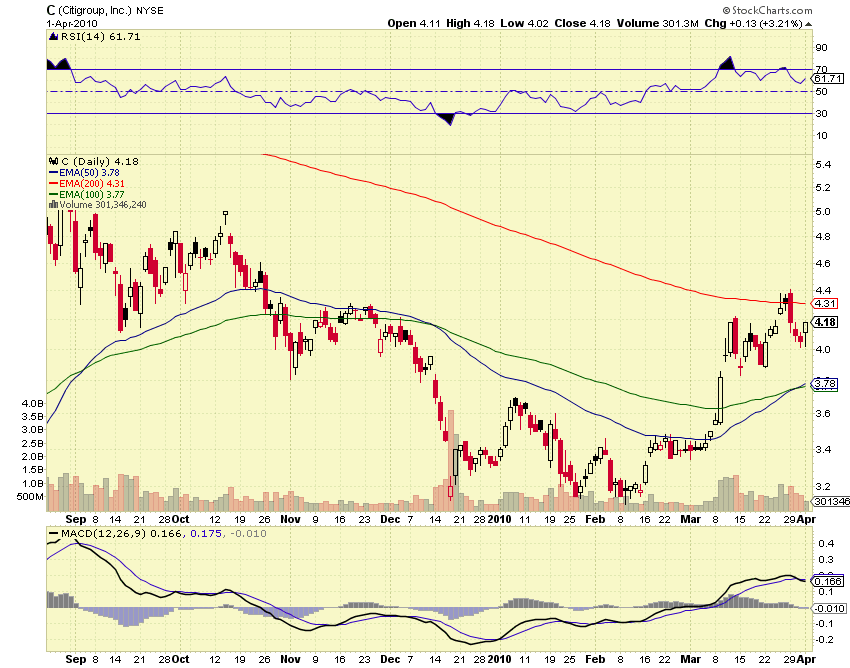Click the volume axis label 2.5B
The width and height of the screenshot is (850, 668).
tap(33, 444)
